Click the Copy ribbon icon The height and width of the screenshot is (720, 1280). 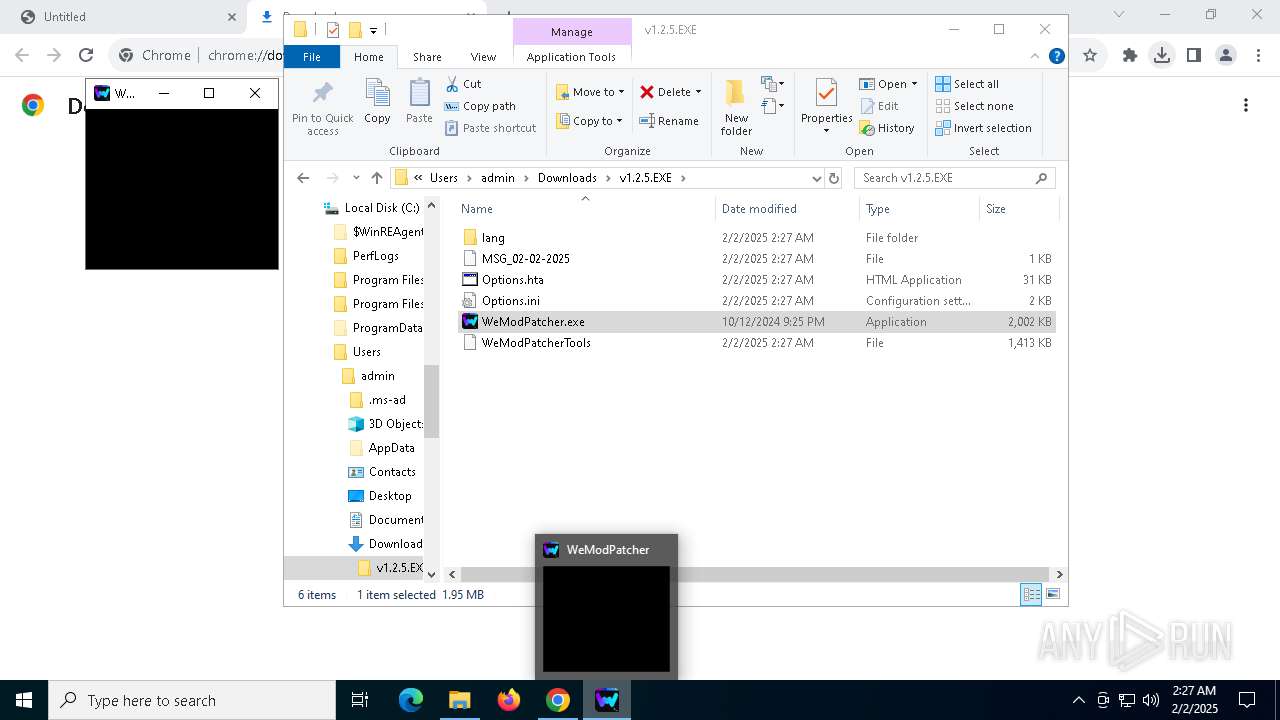[x=377, y=102]
